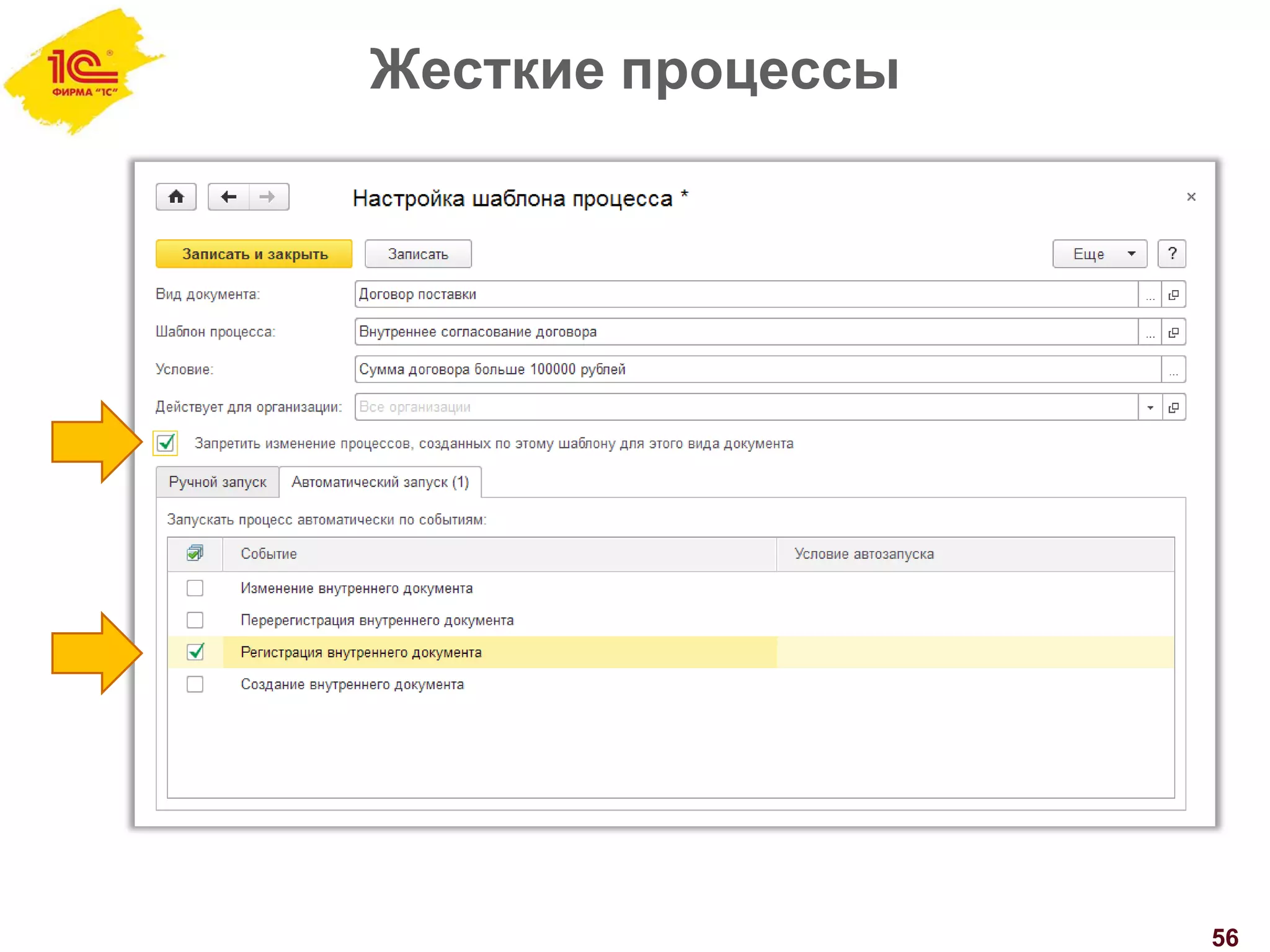Check Перерегистрация внутреннего документа event

[x=195, y=620]
